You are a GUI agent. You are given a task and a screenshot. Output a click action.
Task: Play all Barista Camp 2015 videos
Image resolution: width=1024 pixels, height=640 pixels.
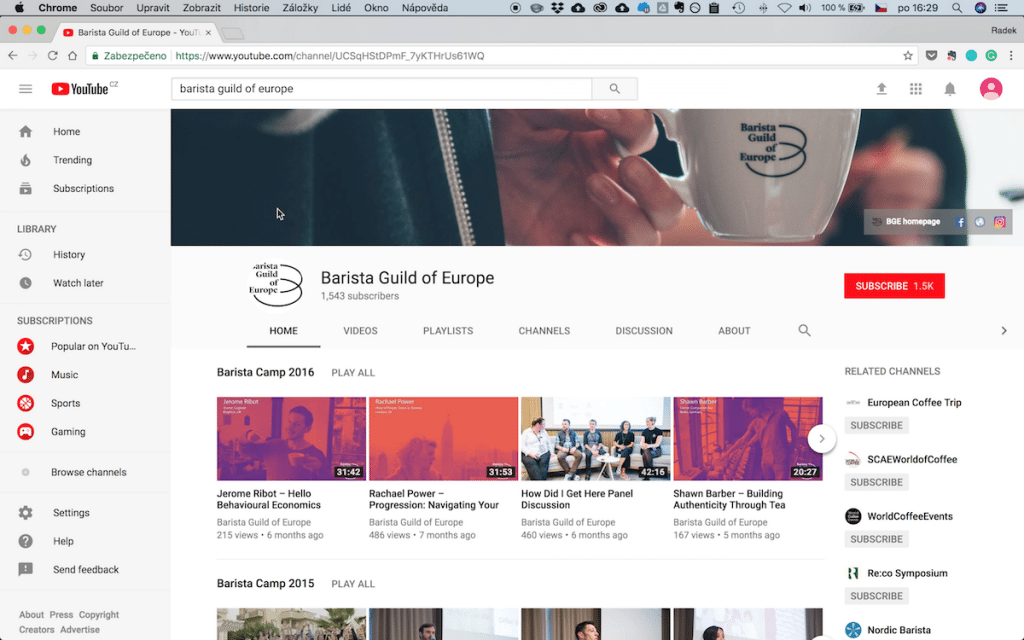[x=353, y=584]
